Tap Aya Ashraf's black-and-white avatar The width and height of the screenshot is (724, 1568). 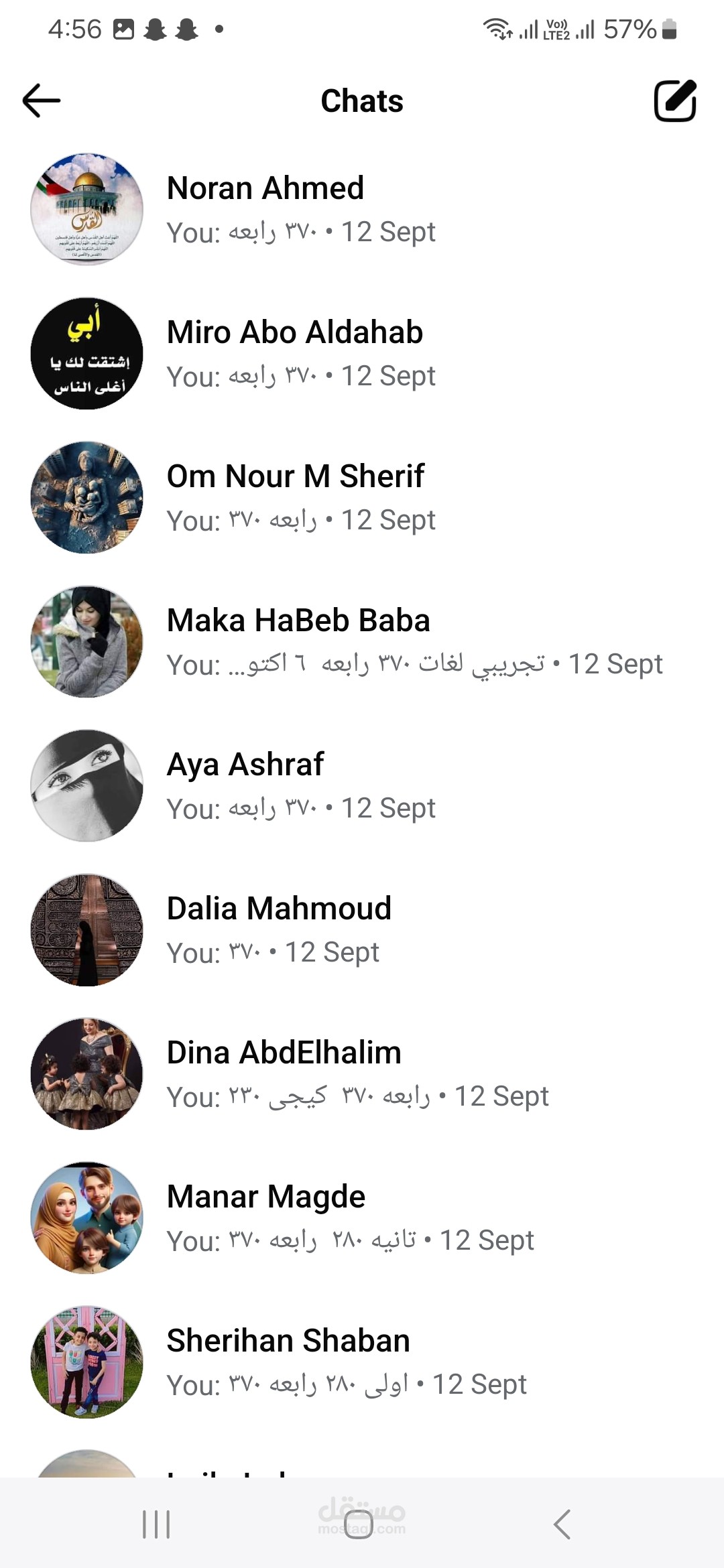point(87,785)
